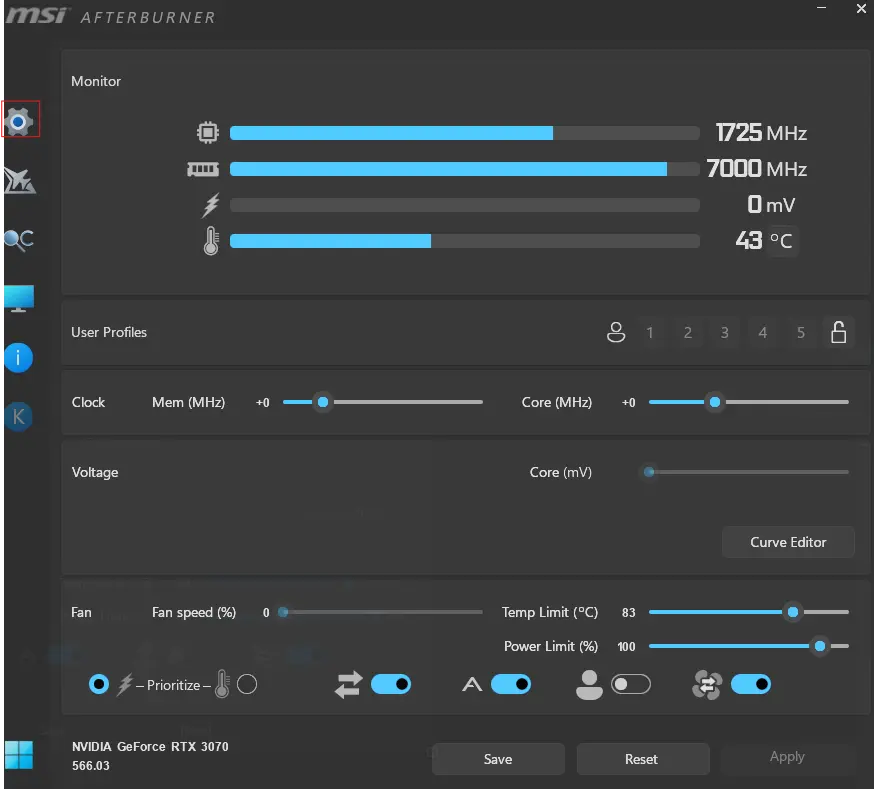Select user profile slot 3

point(724,333)
